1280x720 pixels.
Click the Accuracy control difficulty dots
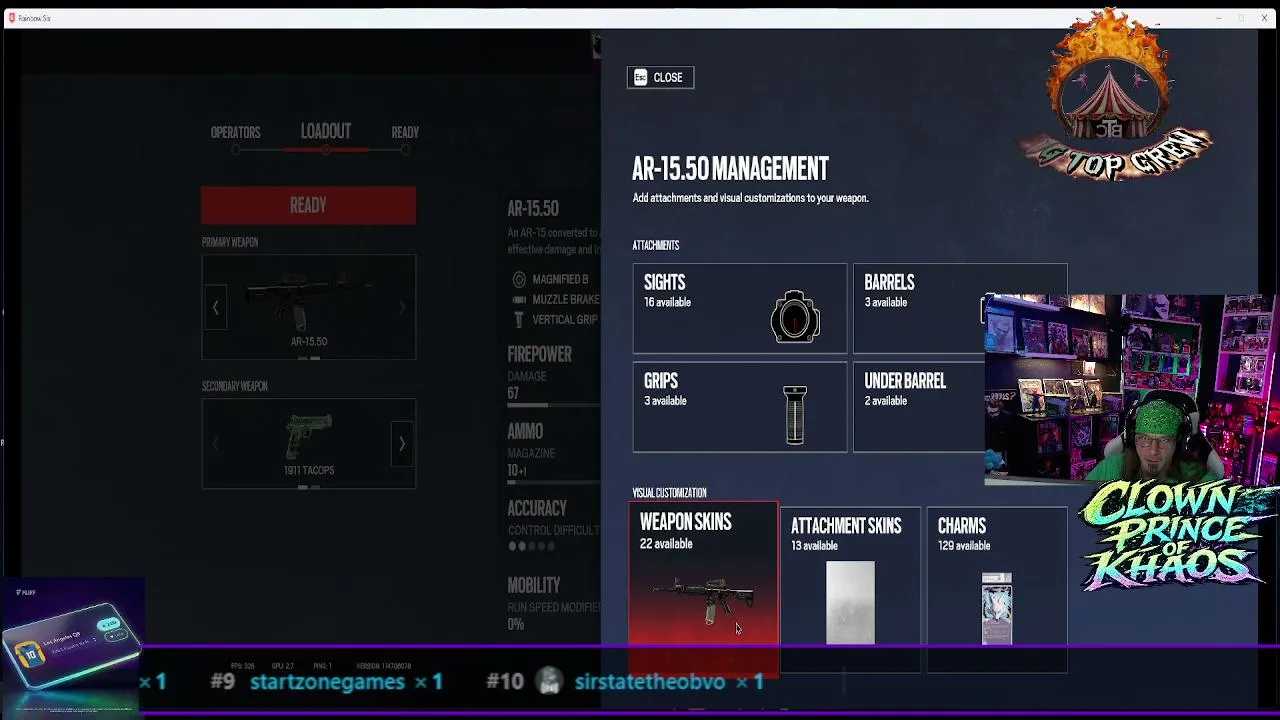pyautogui.click(x=530, y=546)
